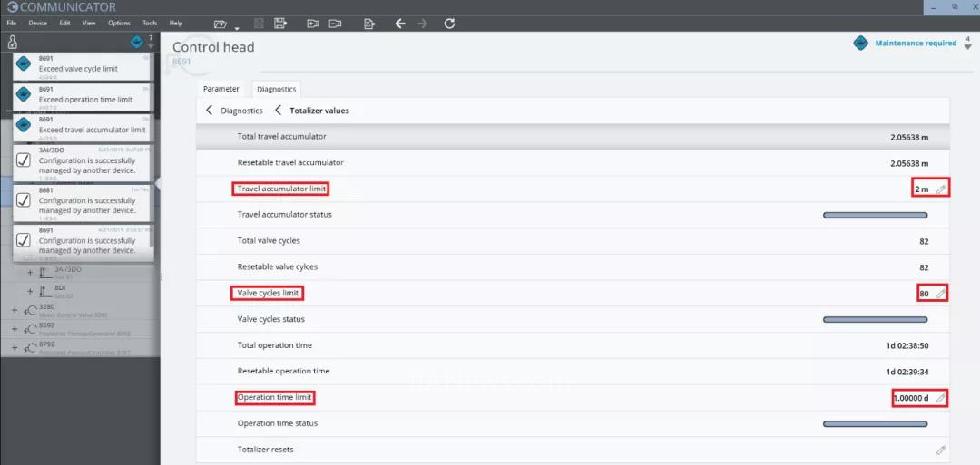
Task: Switch to the Parameter tab
Action: [221, 89]
